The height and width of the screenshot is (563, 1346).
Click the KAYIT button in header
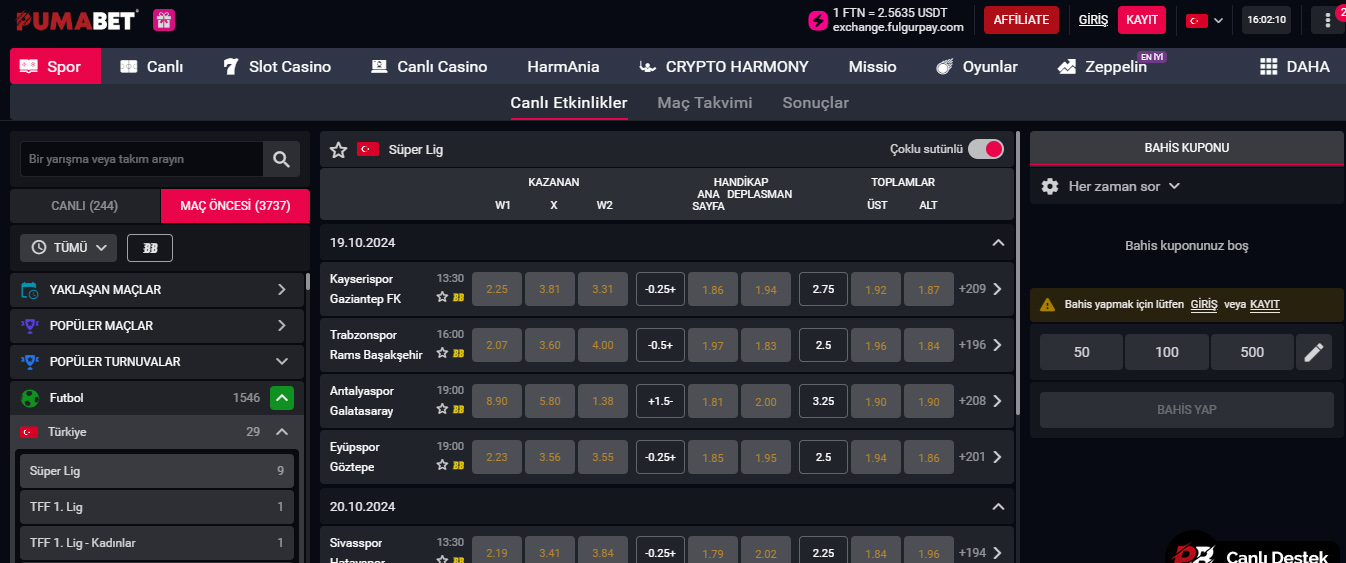pyautogui.click(x=1142, y=20)
